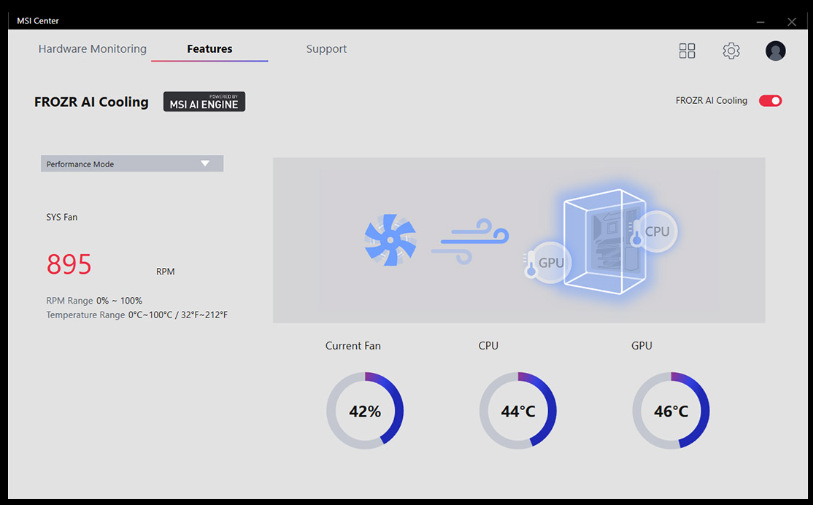The image size is (813, 505).
Task: Click the GPU 46°C gauge
Action: (671, 411)
